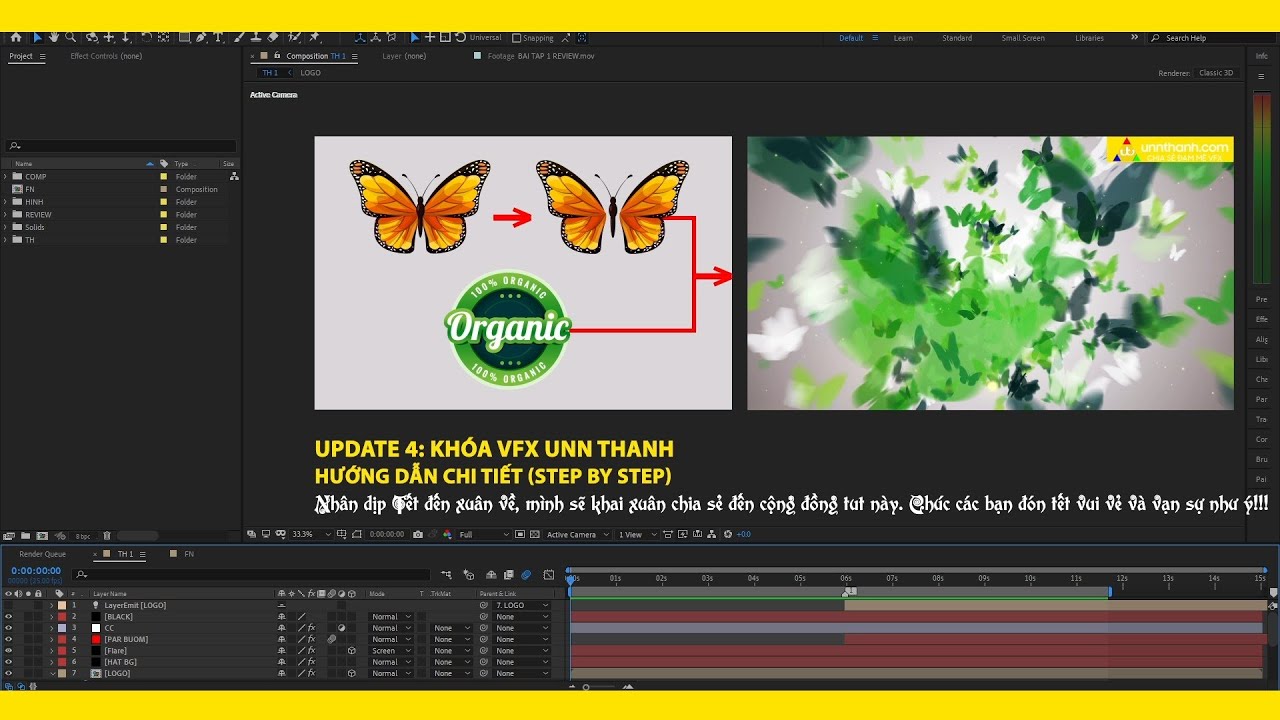Select the Zoom tool in the toolbar
This screenshot has height=720, width=1280.
70,38
